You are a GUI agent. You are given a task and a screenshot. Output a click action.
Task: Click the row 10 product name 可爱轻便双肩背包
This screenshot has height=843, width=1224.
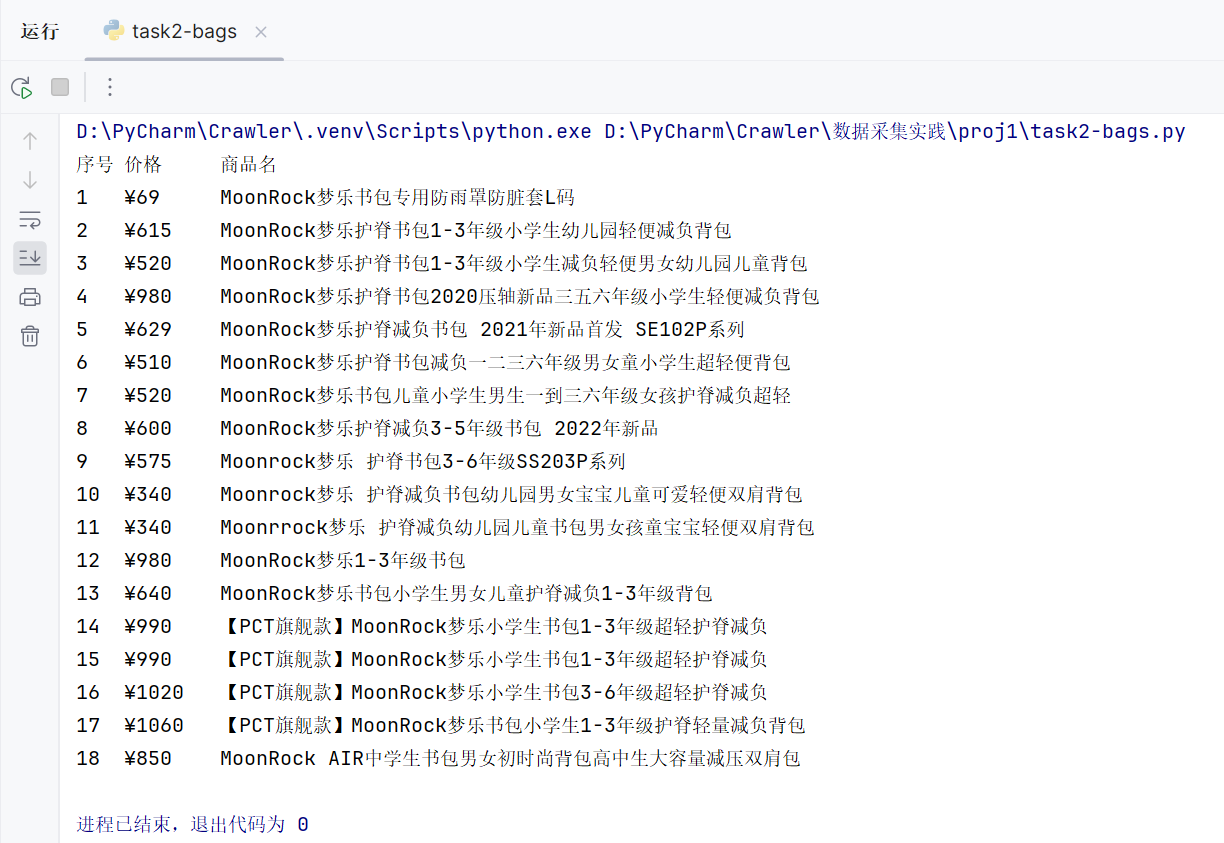point(511,494)
